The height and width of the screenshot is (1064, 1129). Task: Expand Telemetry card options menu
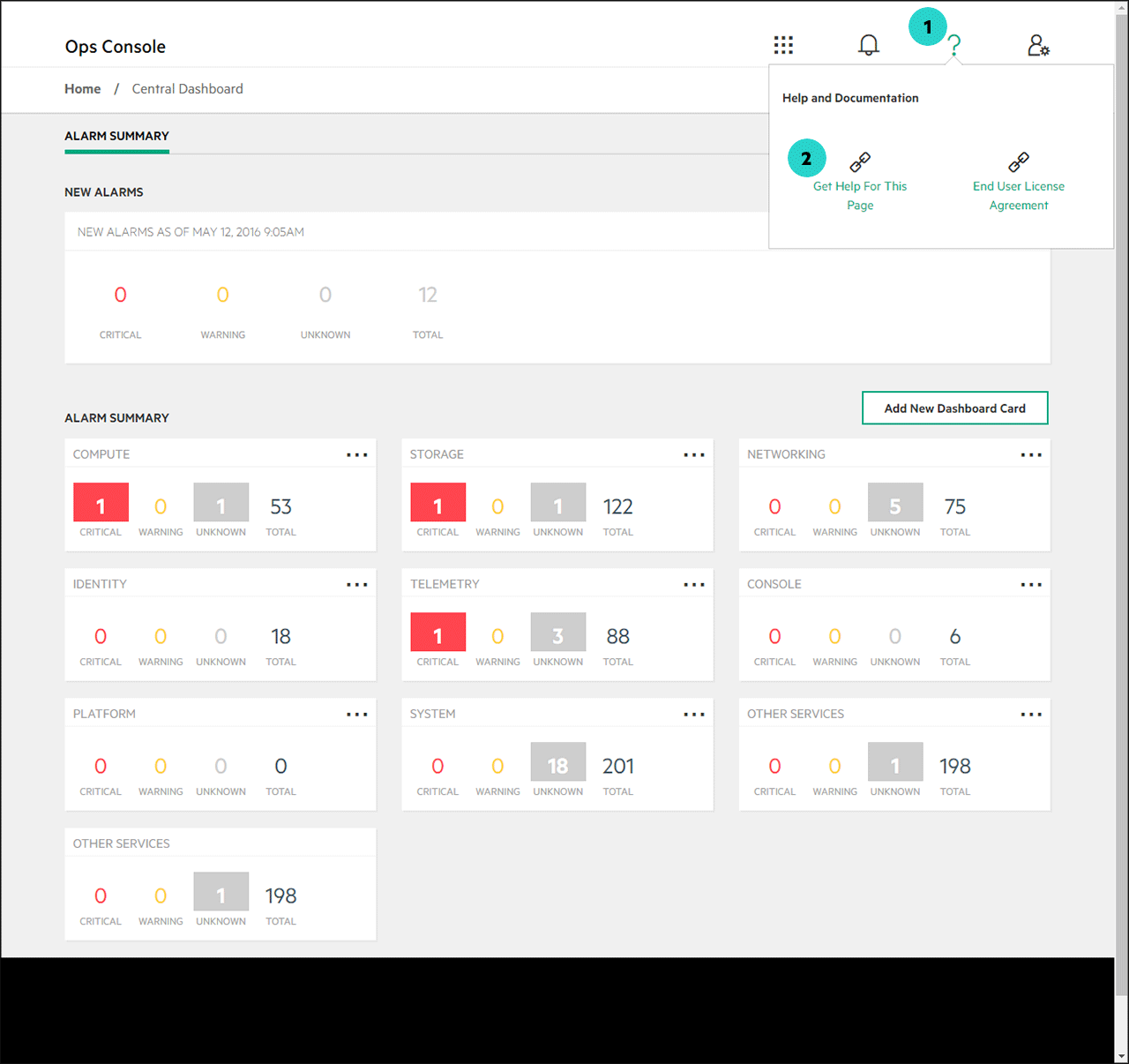pos(694,585)
